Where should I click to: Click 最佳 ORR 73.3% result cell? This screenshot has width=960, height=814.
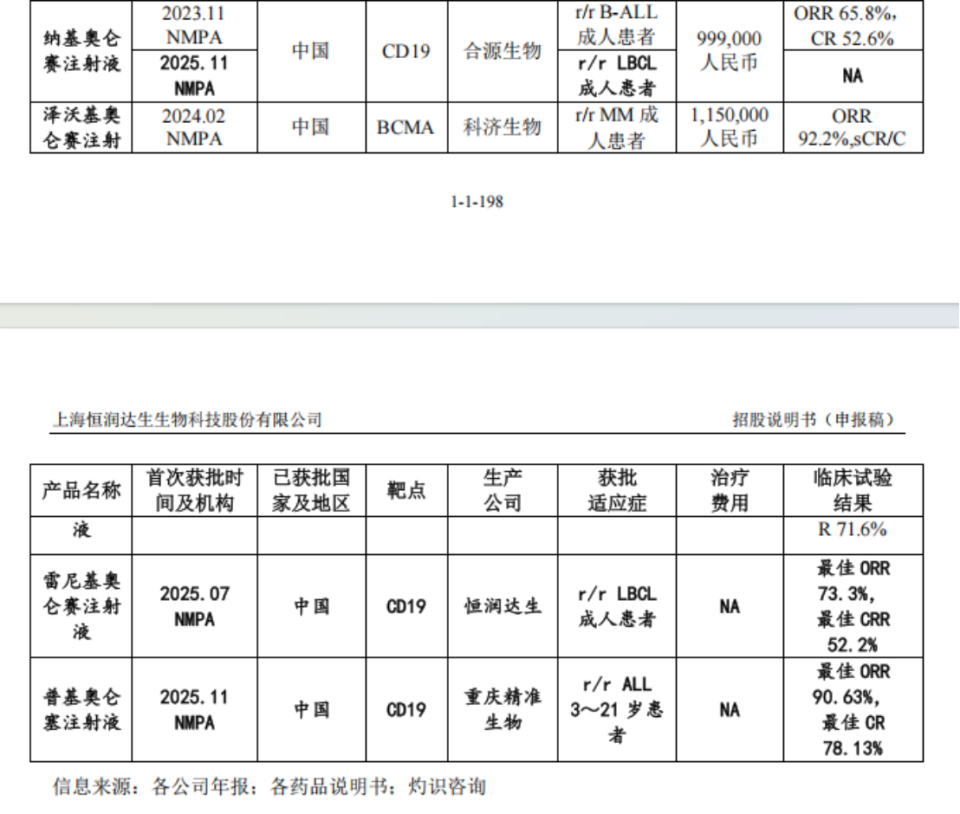coord(853,607)
